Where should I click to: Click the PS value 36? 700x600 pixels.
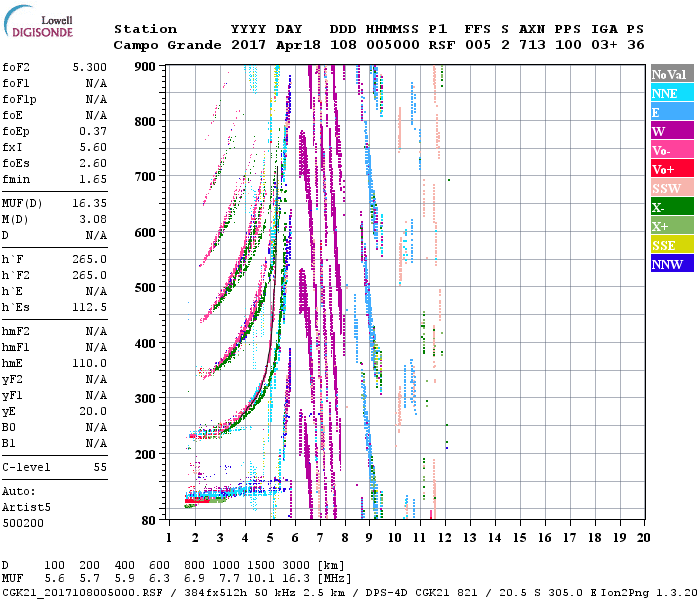click(636, 45)
